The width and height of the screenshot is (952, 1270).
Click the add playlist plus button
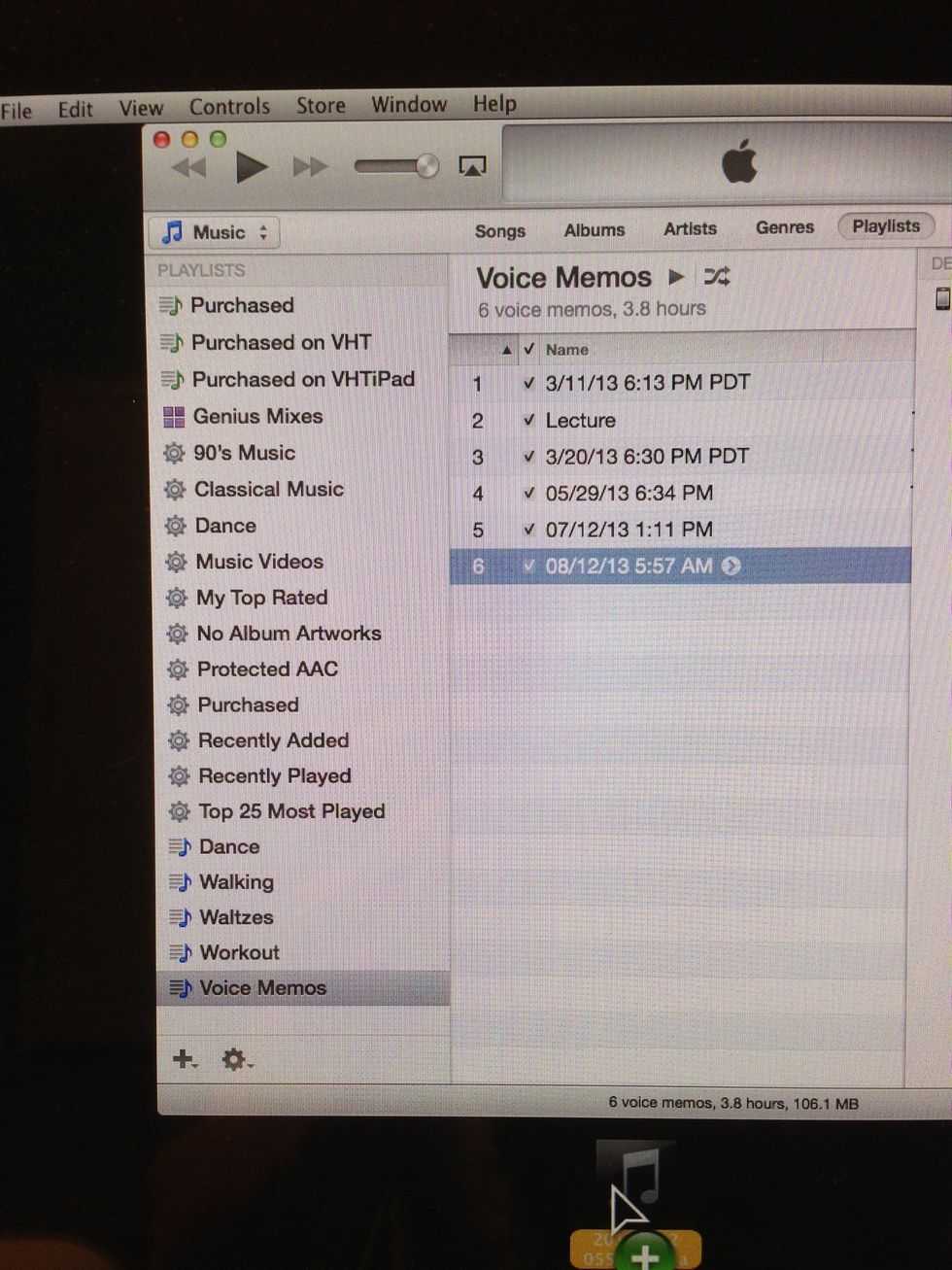tap(184, 1059)
